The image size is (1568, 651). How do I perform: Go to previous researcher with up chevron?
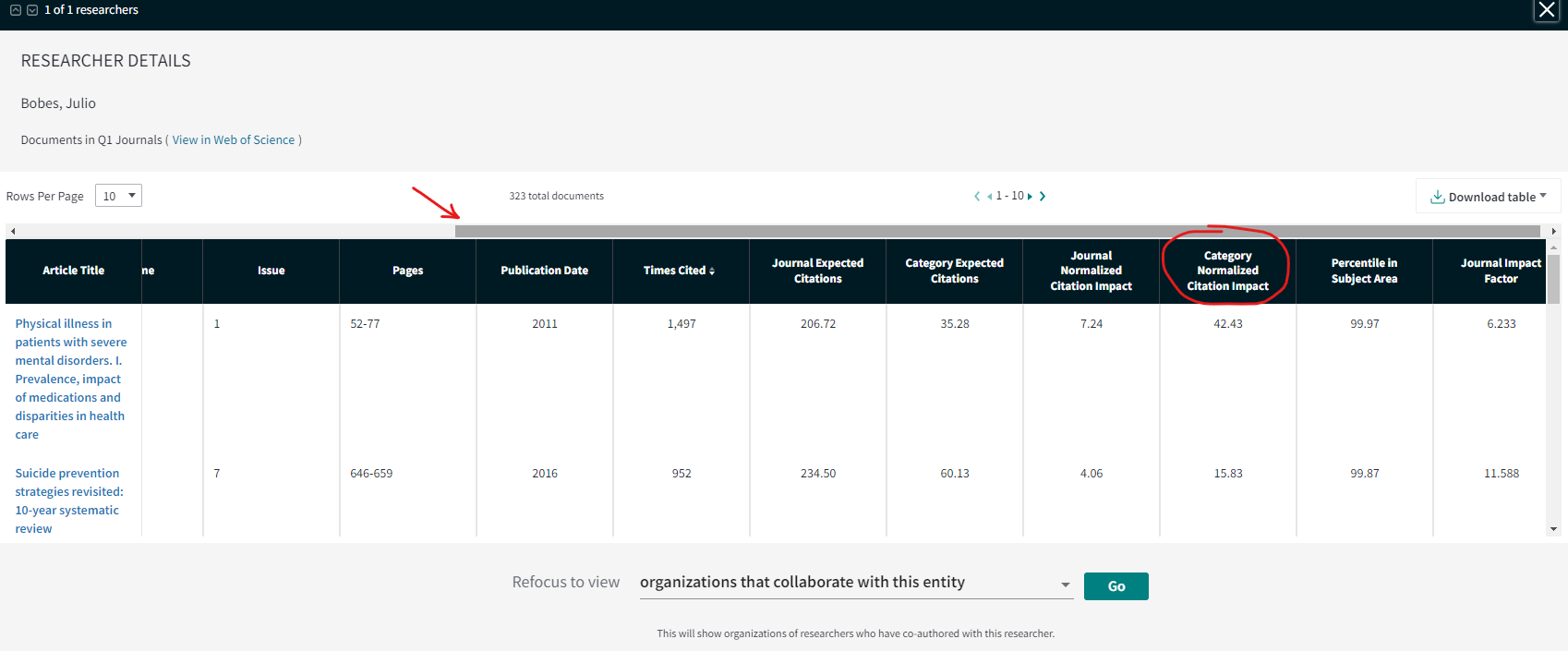coord(16,10)
